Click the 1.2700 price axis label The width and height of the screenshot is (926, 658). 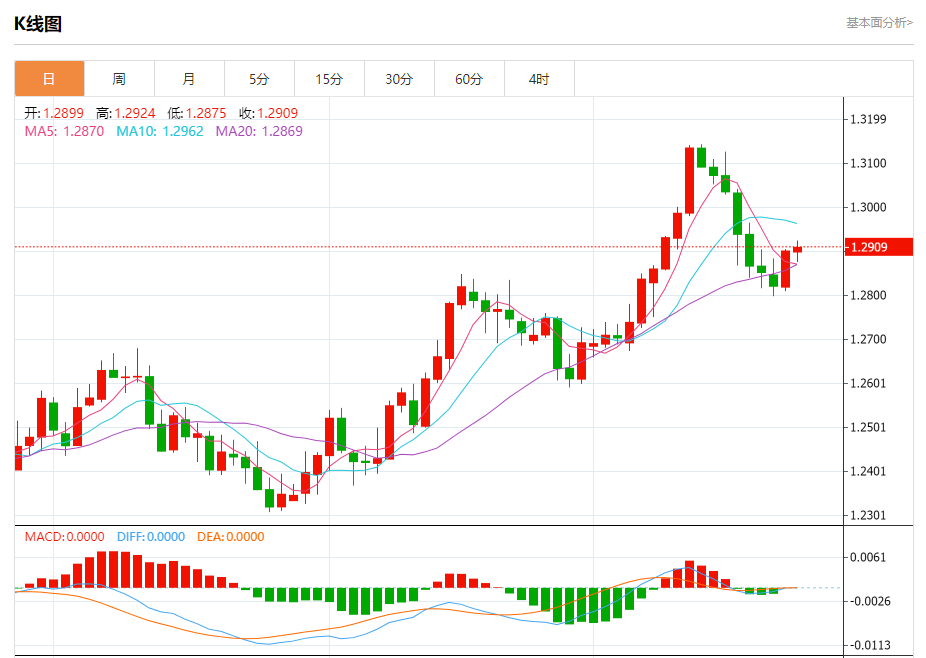tap(868, 340)
